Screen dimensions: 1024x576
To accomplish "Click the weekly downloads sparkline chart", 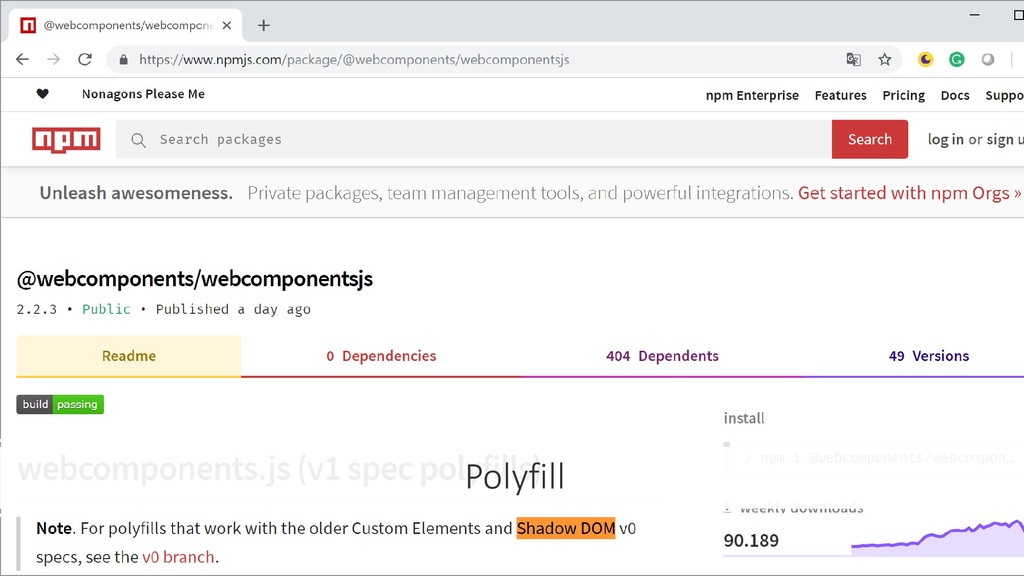I will 937,537.
